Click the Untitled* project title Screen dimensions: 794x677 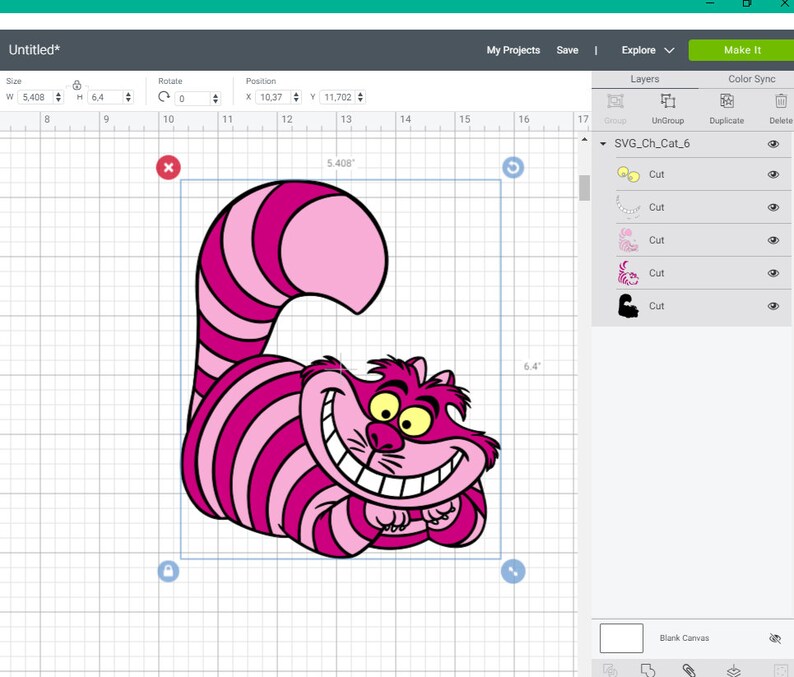(34, 50)
